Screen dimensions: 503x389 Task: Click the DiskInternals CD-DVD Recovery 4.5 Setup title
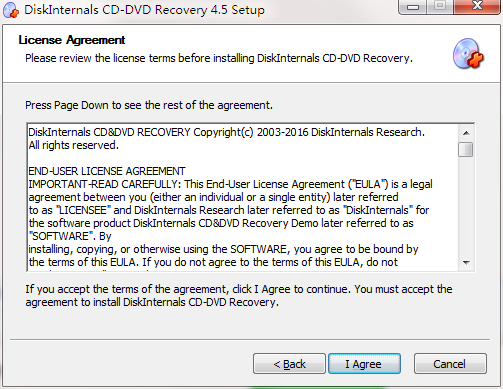coord(144,10)
